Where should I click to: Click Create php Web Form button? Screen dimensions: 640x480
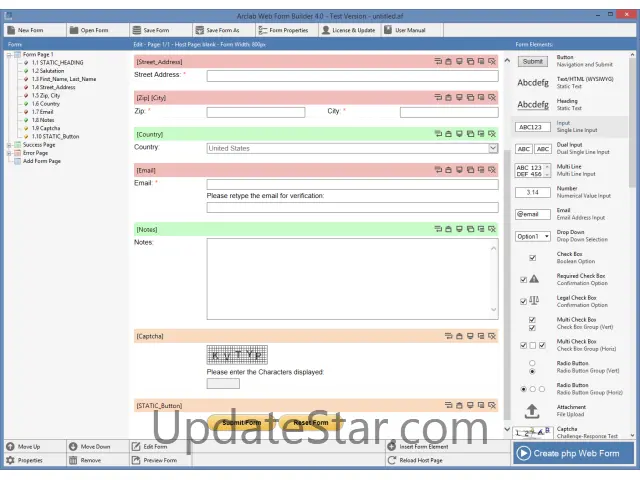(x=573, y=453)
